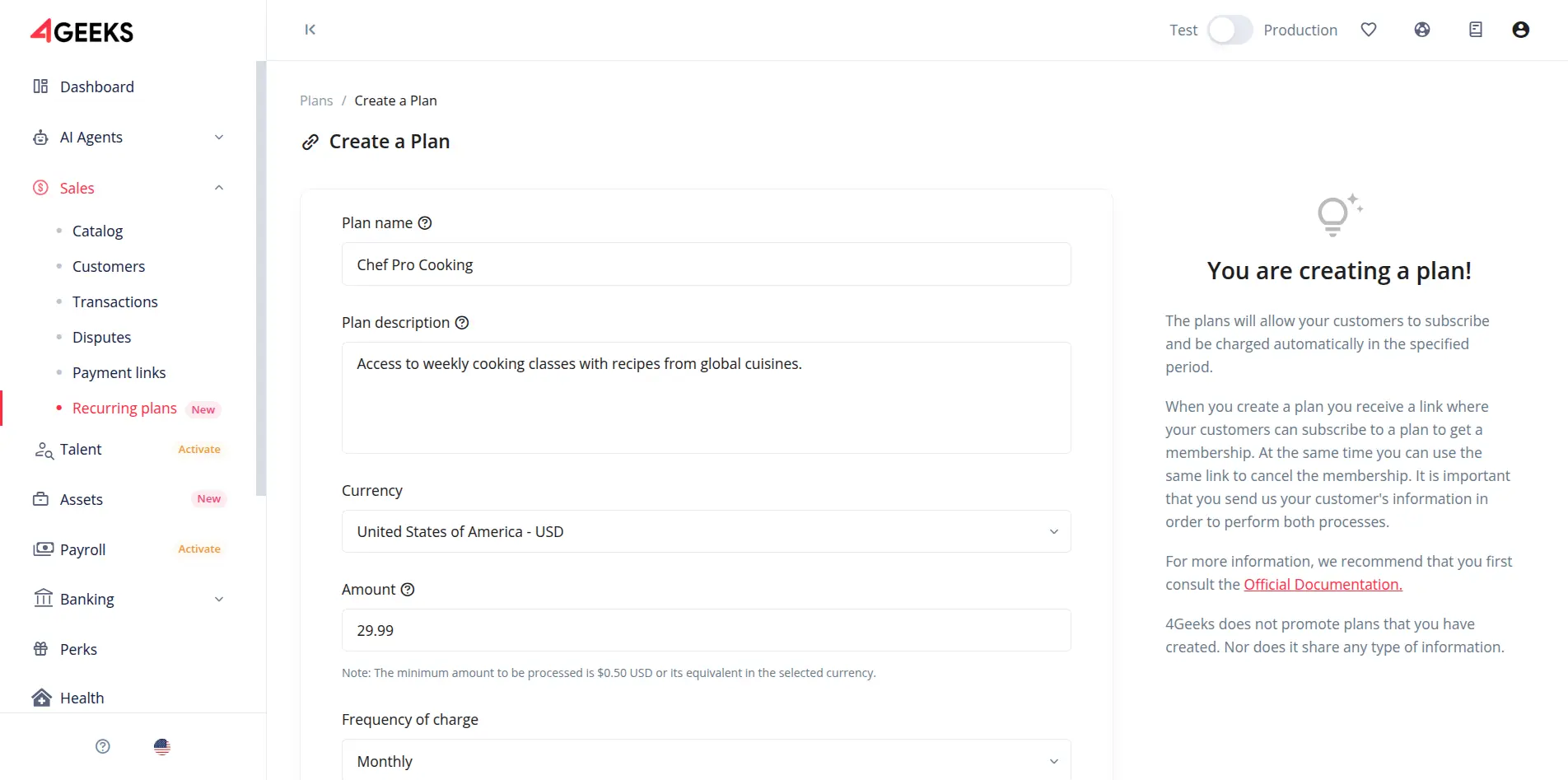Open the user account avatar menu

[1520, 30]
